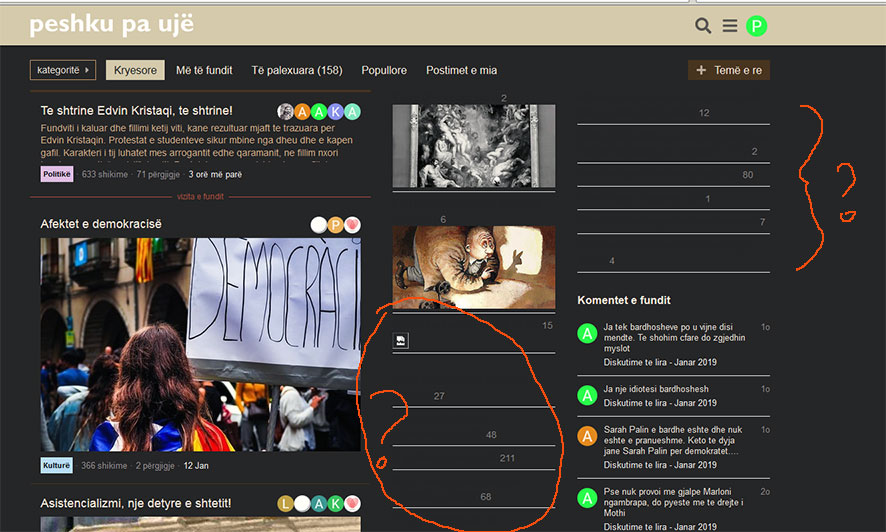Open the search magnifier icon
The image size is (886, 532).
[x=703, y=26]
